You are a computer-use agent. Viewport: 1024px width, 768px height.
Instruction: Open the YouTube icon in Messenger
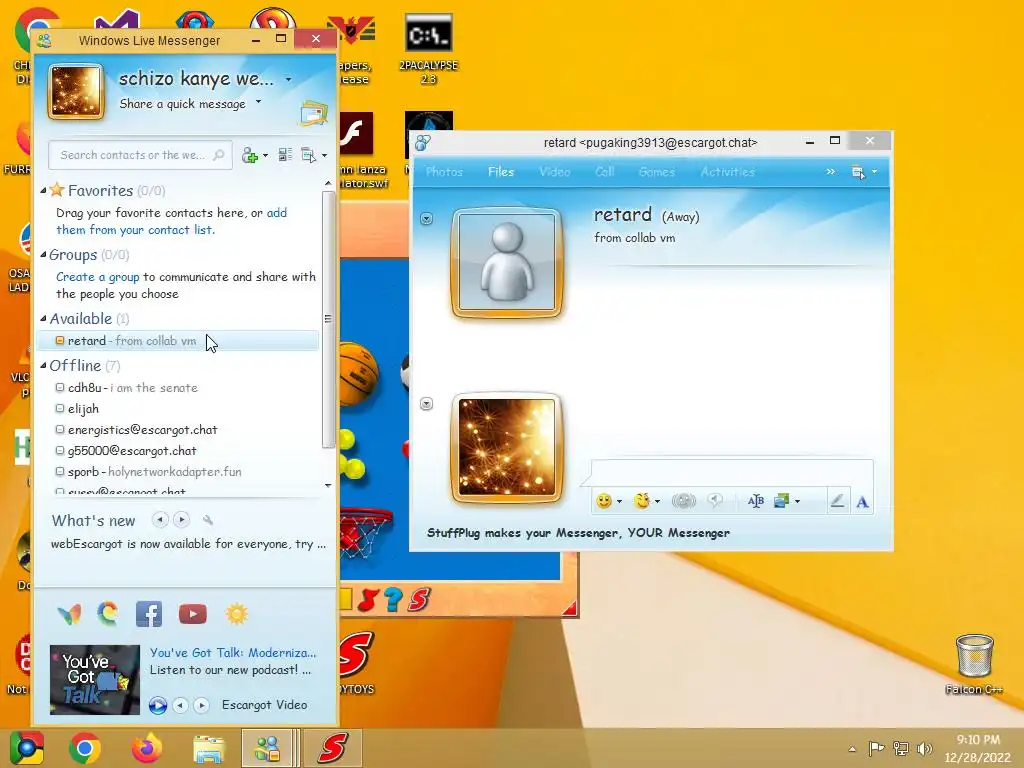tap(193, 615)
